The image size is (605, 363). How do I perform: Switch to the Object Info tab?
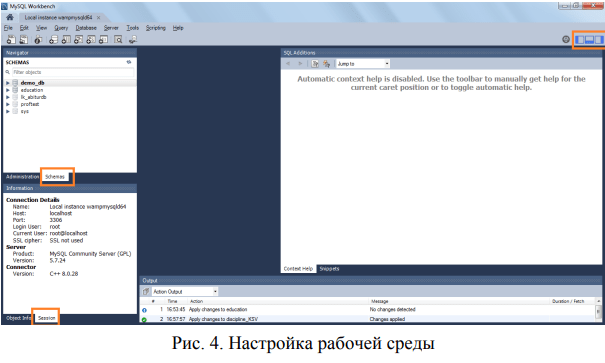[x=18, y=318]
